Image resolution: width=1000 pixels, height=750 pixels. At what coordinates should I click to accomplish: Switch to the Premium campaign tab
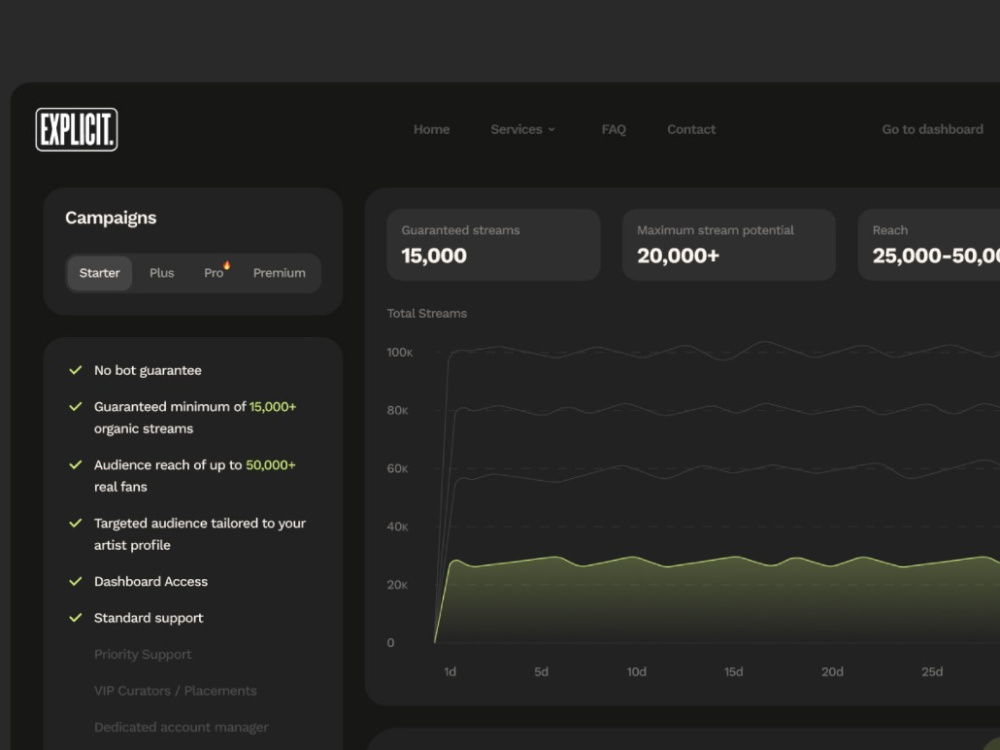pos(279,273)
